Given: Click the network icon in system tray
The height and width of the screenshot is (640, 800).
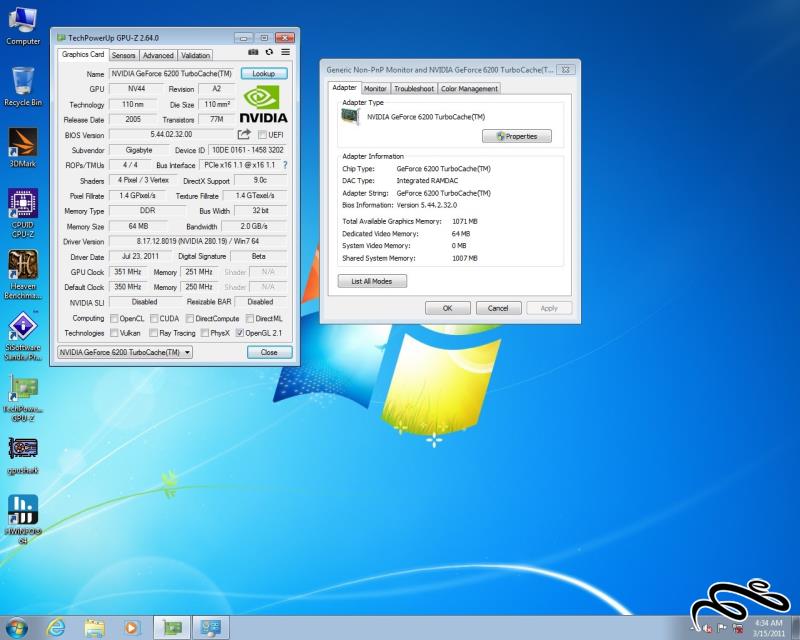Looking at the screenshot, I should (738, 628).
